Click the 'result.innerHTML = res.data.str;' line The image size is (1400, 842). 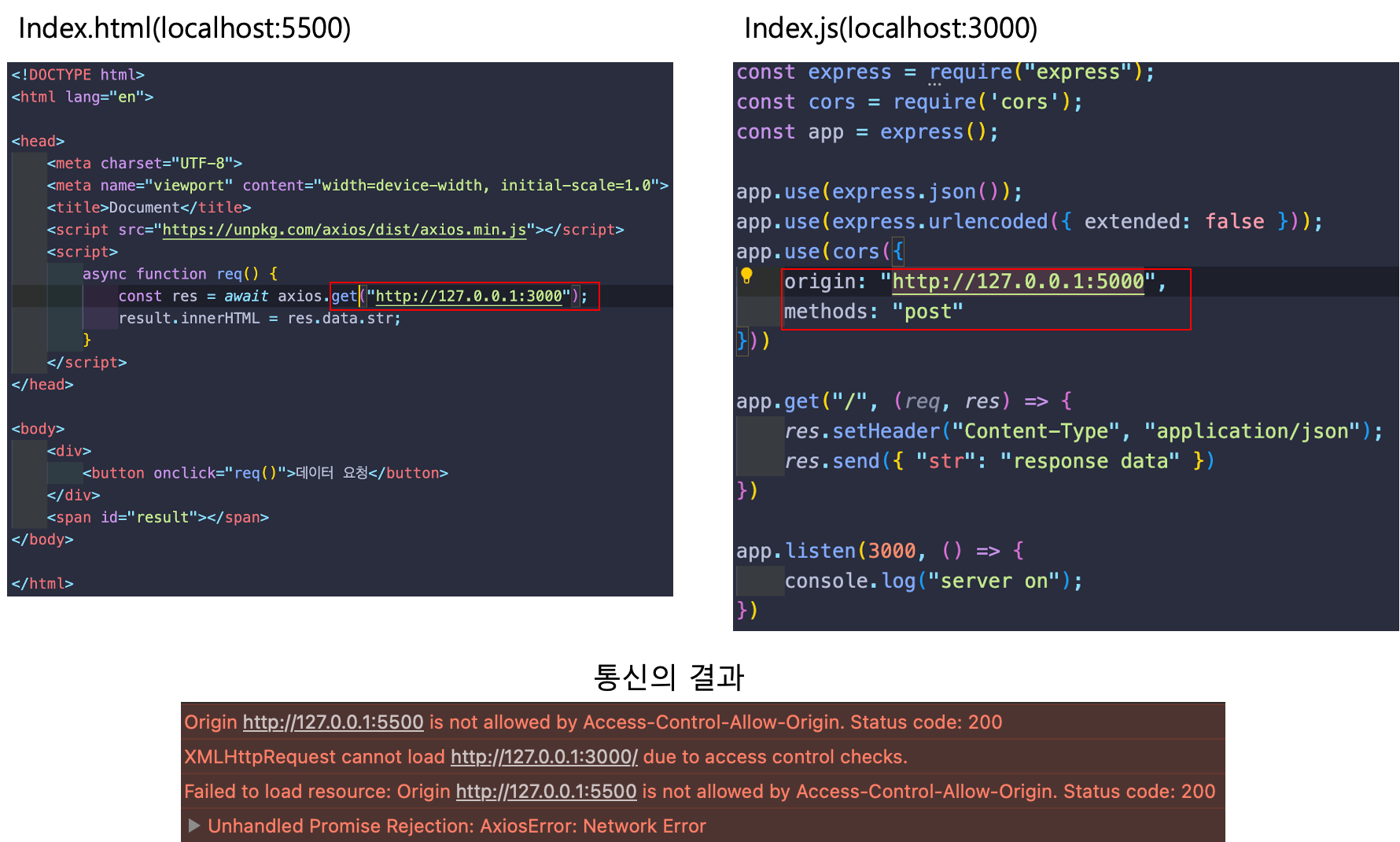[x=260, y=318]
